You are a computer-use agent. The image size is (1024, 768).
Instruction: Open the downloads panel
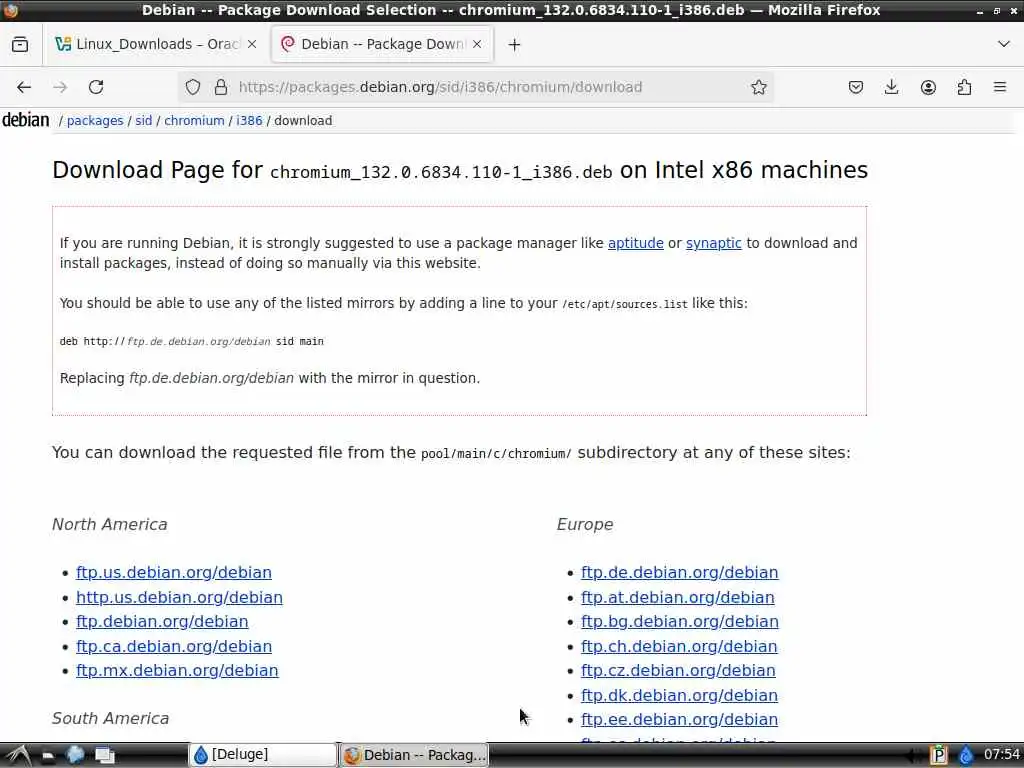[891, 87]
